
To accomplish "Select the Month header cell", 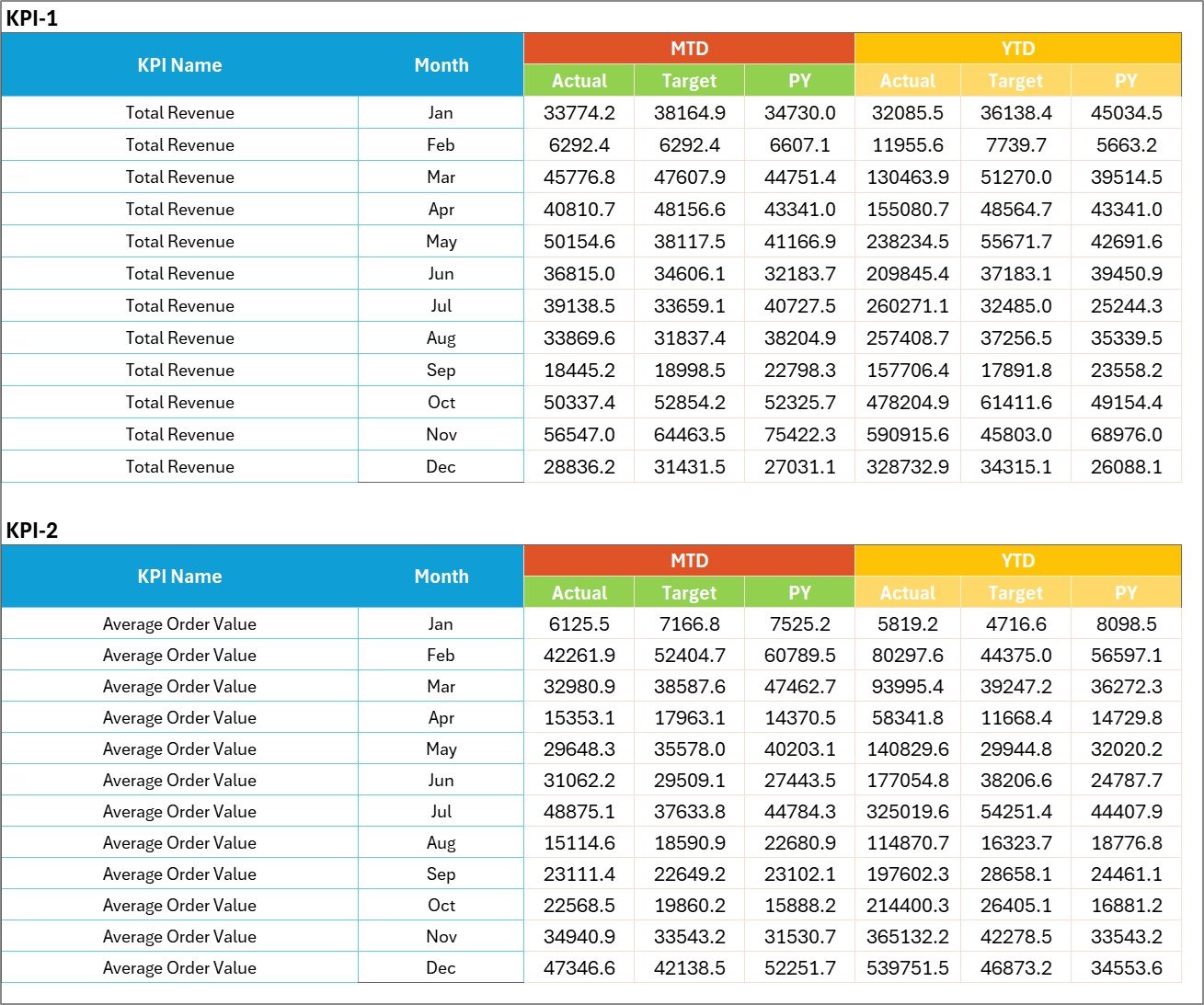I will click(x=441, y=64).
